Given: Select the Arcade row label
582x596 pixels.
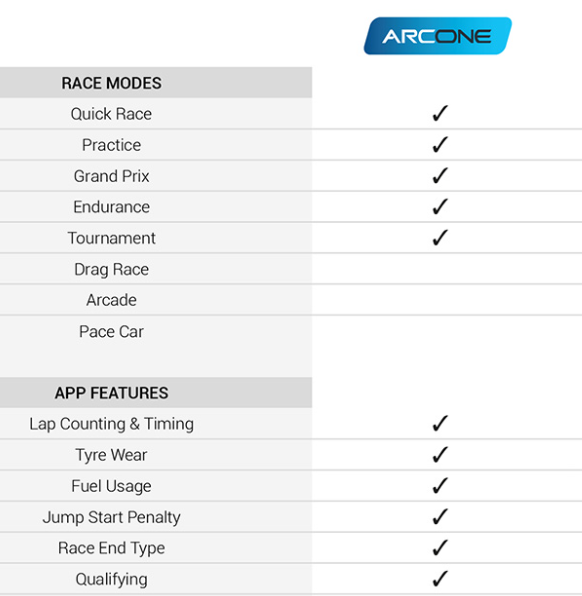Looking at the screenshot, I should tap(111, 300).
